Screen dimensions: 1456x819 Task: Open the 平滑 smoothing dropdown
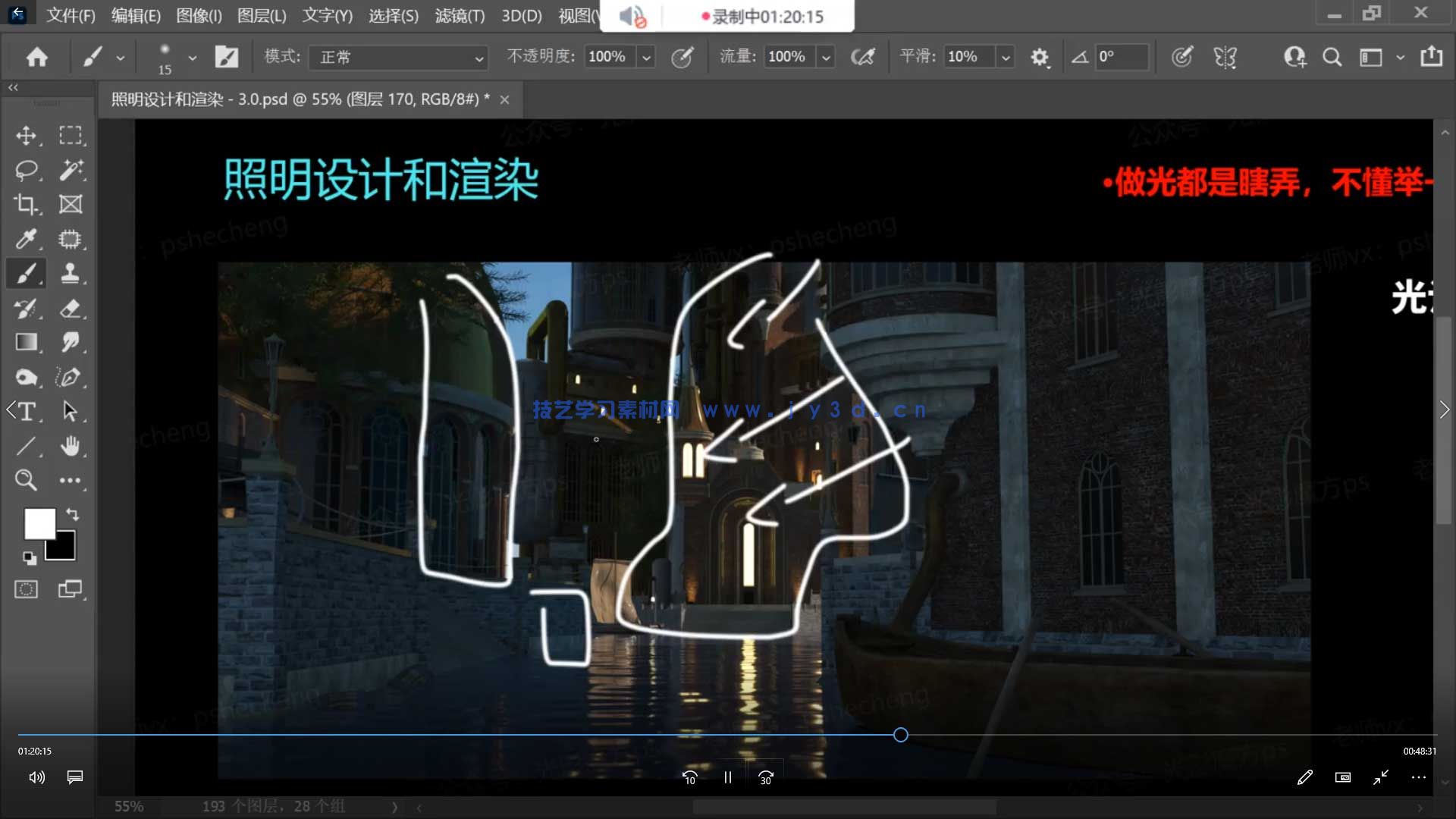pos(1006,56)
